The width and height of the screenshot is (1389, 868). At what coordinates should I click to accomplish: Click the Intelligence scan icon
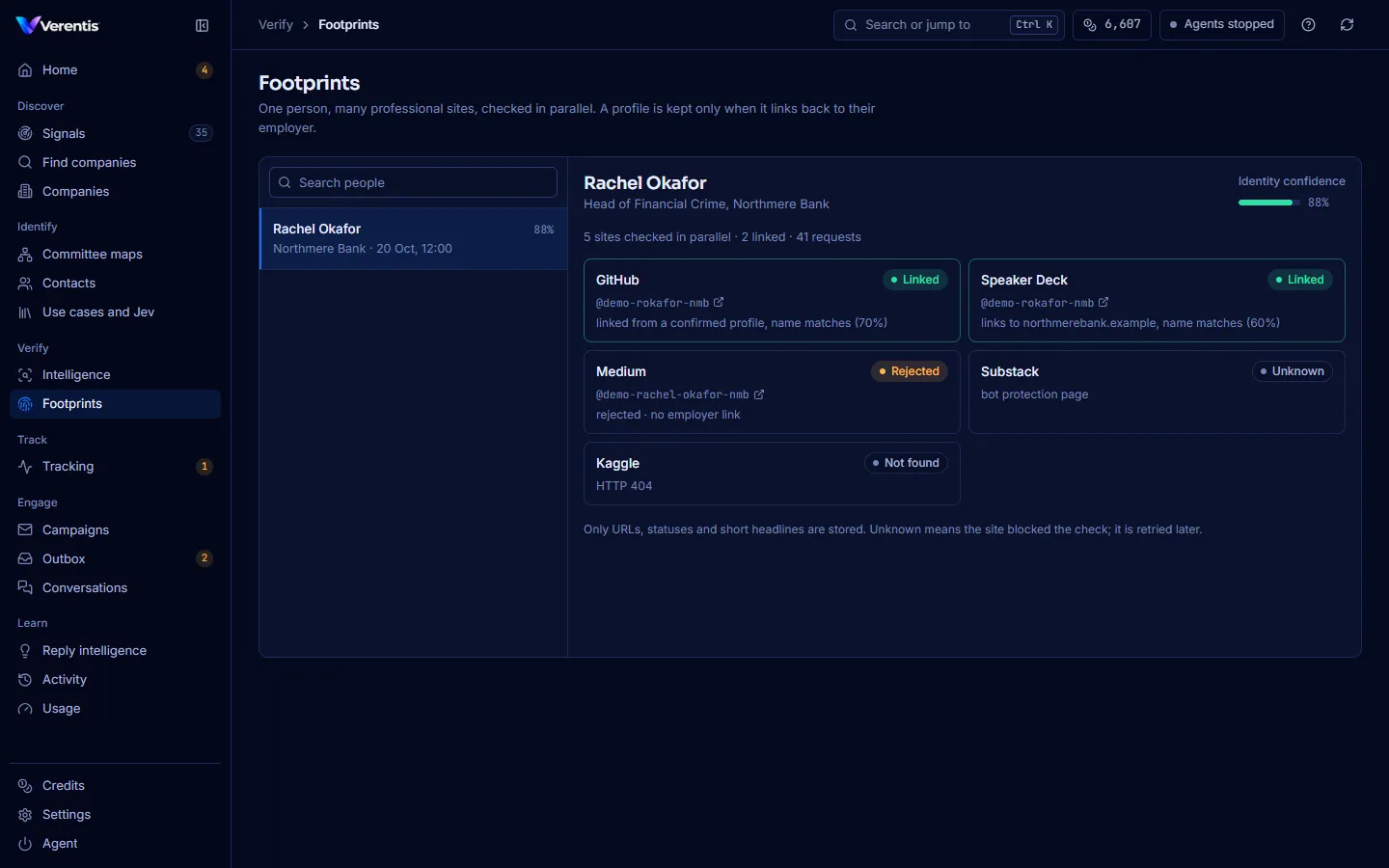coord(25,375)
